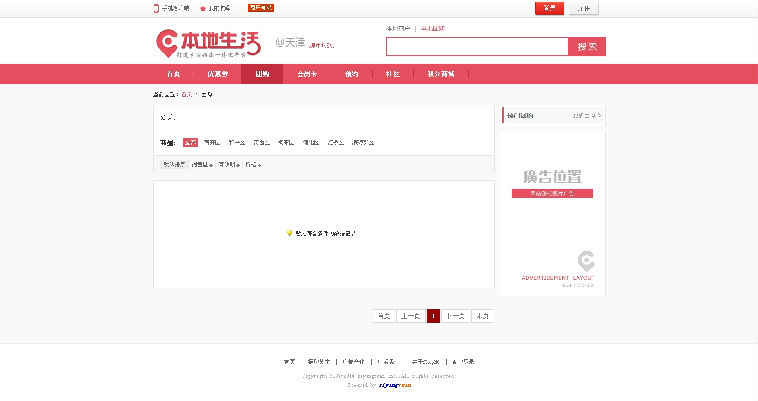Viewport: 758px width, 401px height.
Task: Click the light bulb empty-results icon
Action: point(289,233)
